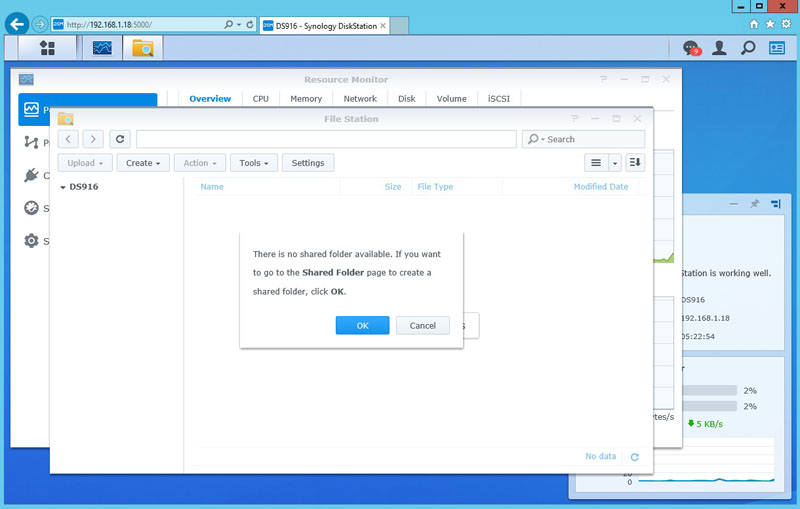Select the Memory tab
Image resolution: width=800 pixels, height=509 pixels.
(x=306, y=98)
